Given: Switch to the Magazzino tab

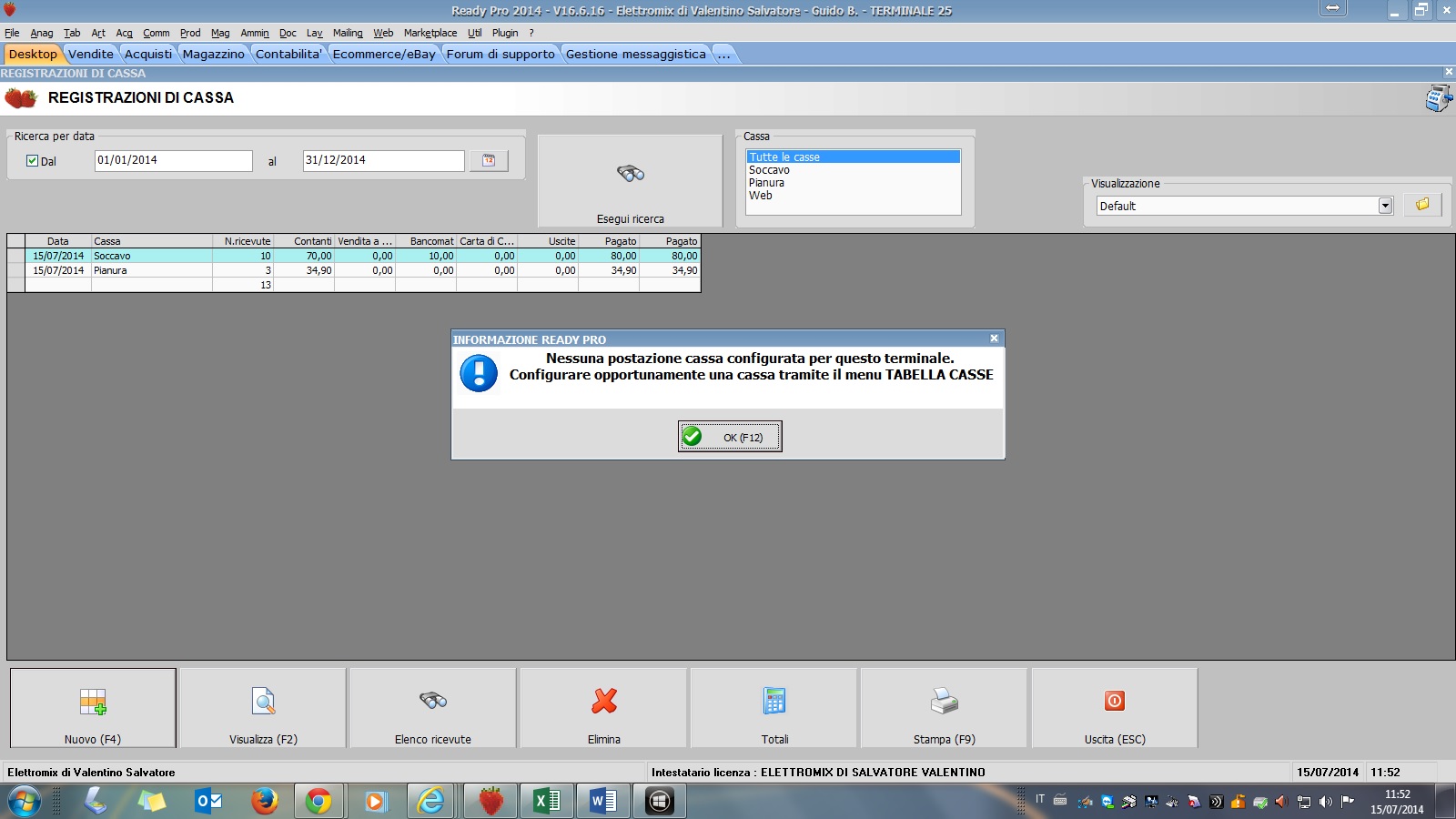Looking at the screenshot, I should (214, 54).
